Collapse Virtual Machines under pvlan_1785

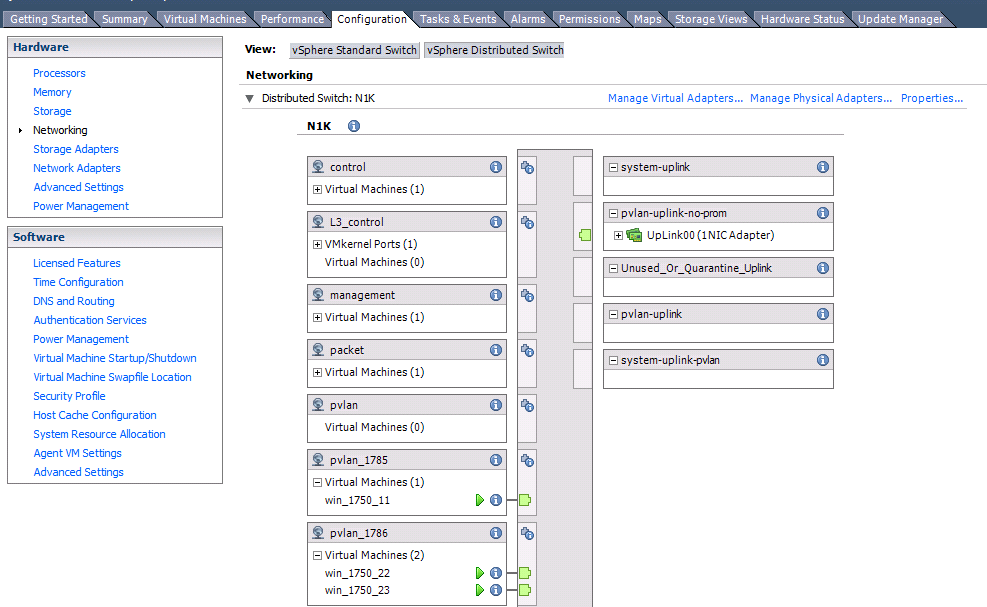(317, 482)
